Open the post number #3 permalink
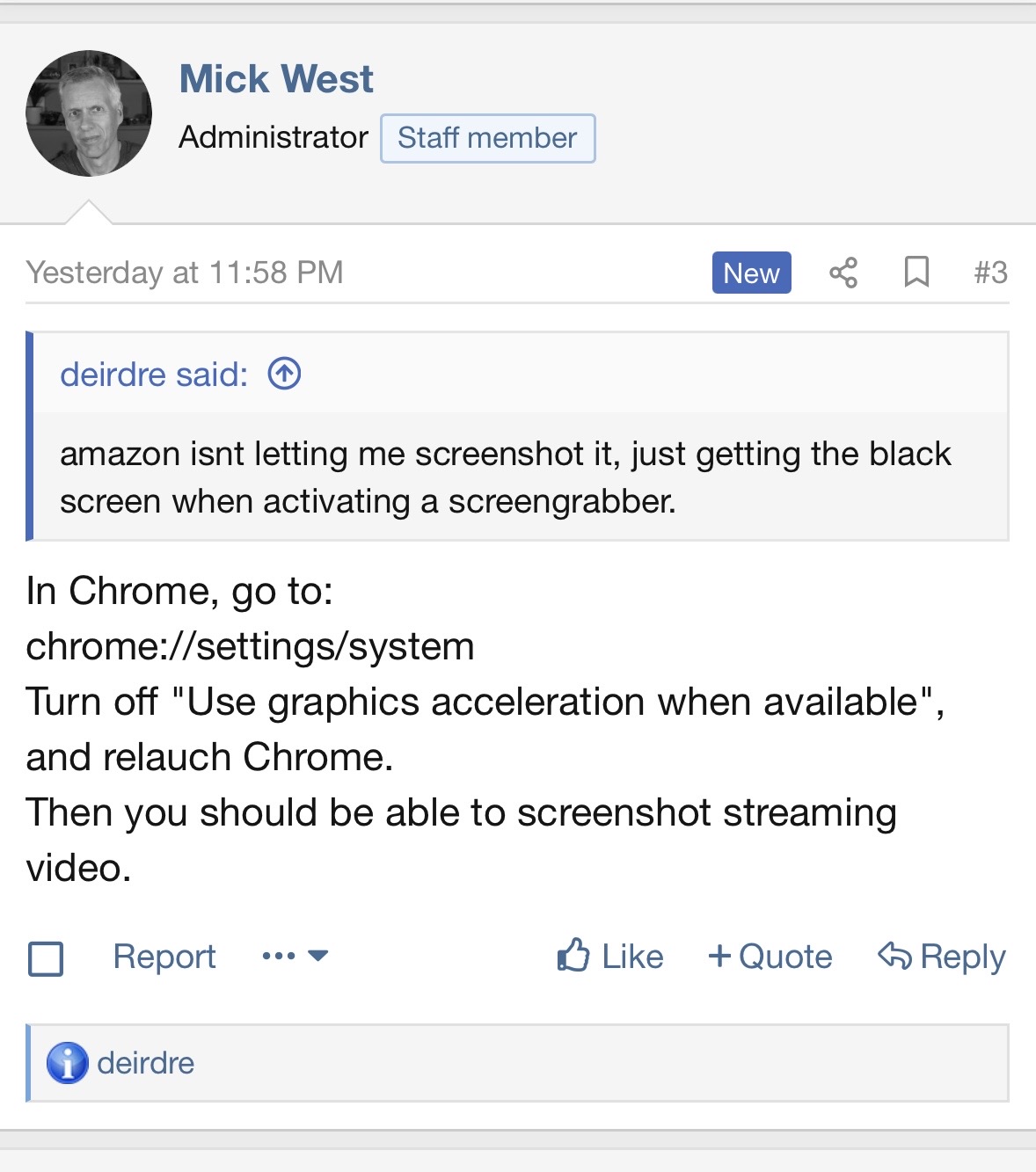The image size is (1036, 1172). pos(990,273)
